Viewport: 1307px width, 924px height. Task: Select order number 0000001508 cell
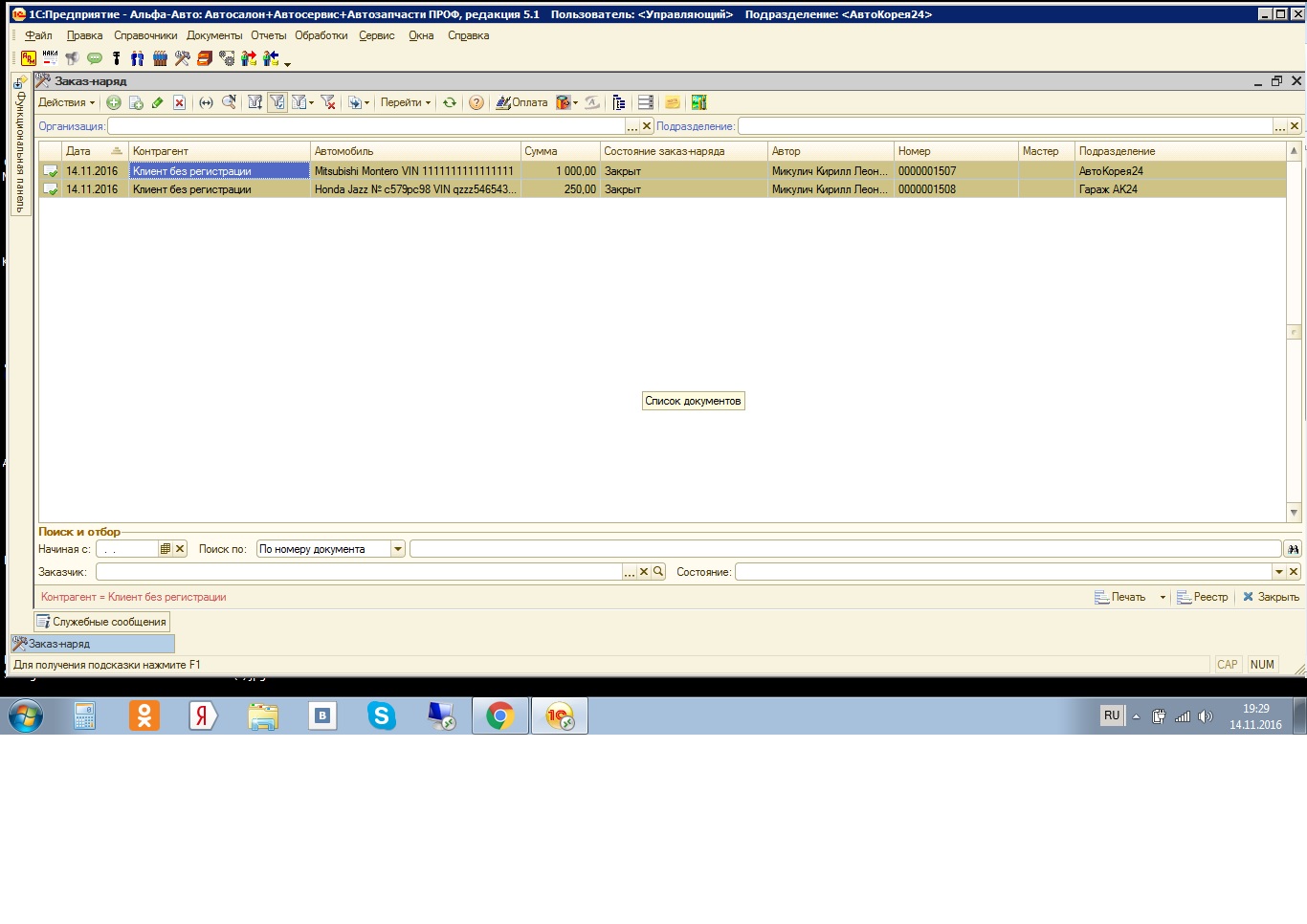point(956,189)
